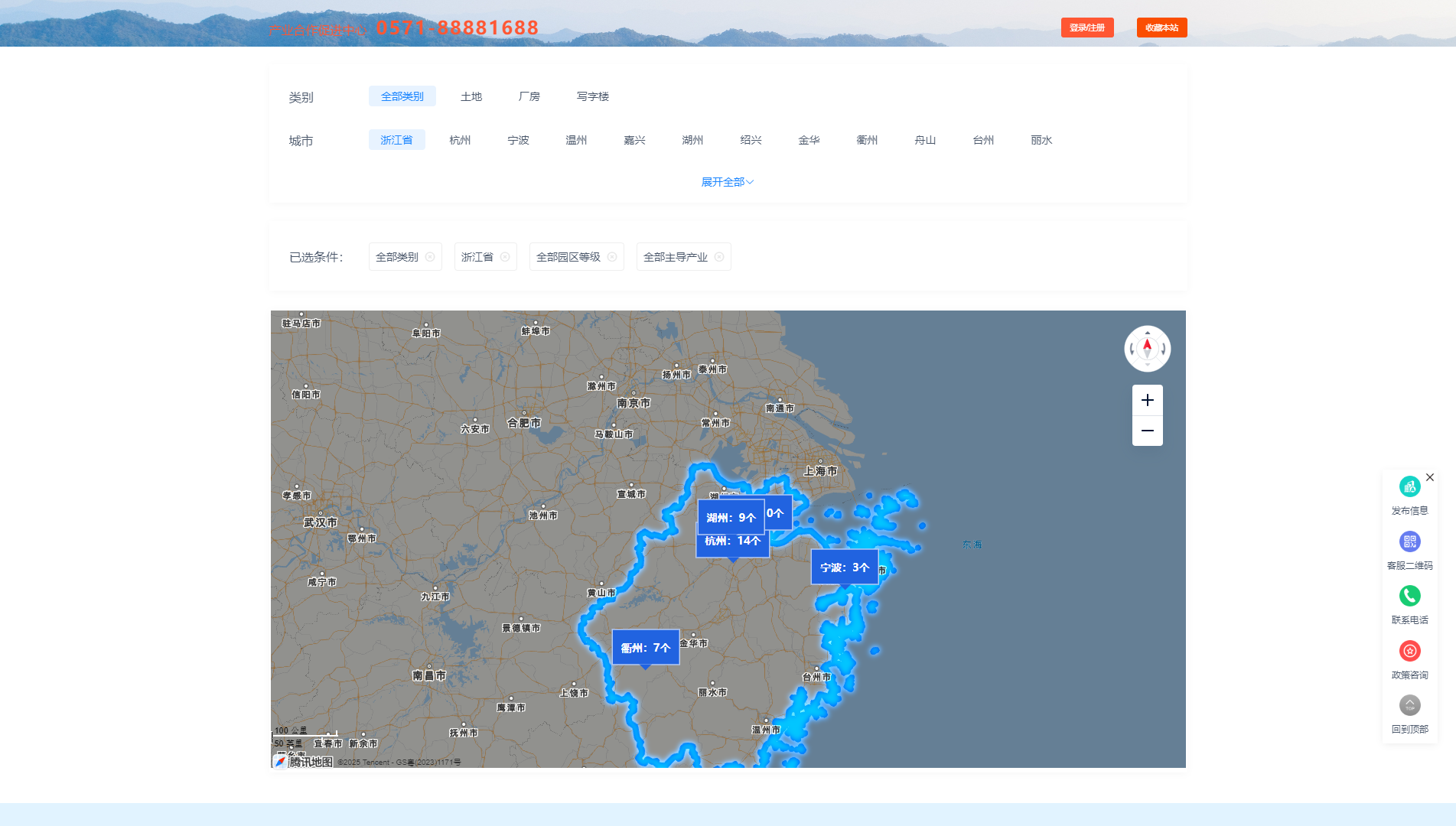Close the floating right sidebar panel
Image resolution: width=1456 pixels, height=826 pixels.
point(1429,477)
